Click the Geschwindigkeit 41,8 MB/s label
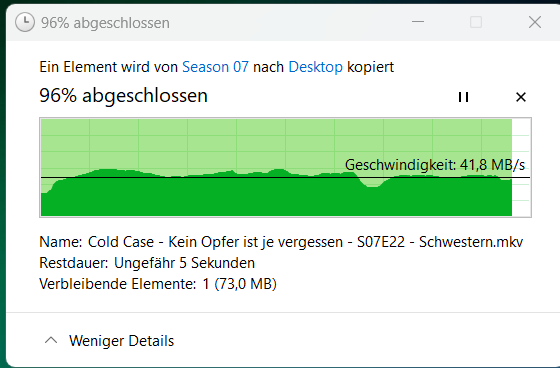560x368 pixels. pos(435,165)
